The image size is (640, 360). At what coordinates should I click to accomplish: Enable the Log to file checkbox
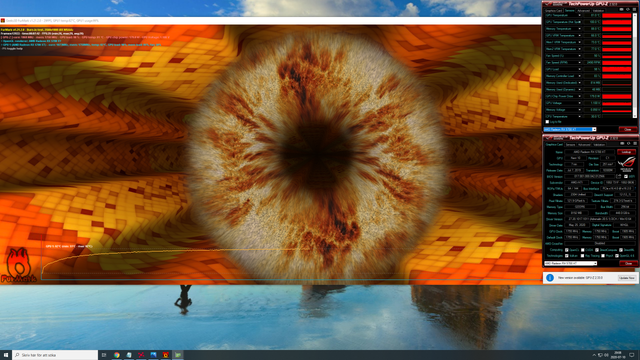(547, 122)
